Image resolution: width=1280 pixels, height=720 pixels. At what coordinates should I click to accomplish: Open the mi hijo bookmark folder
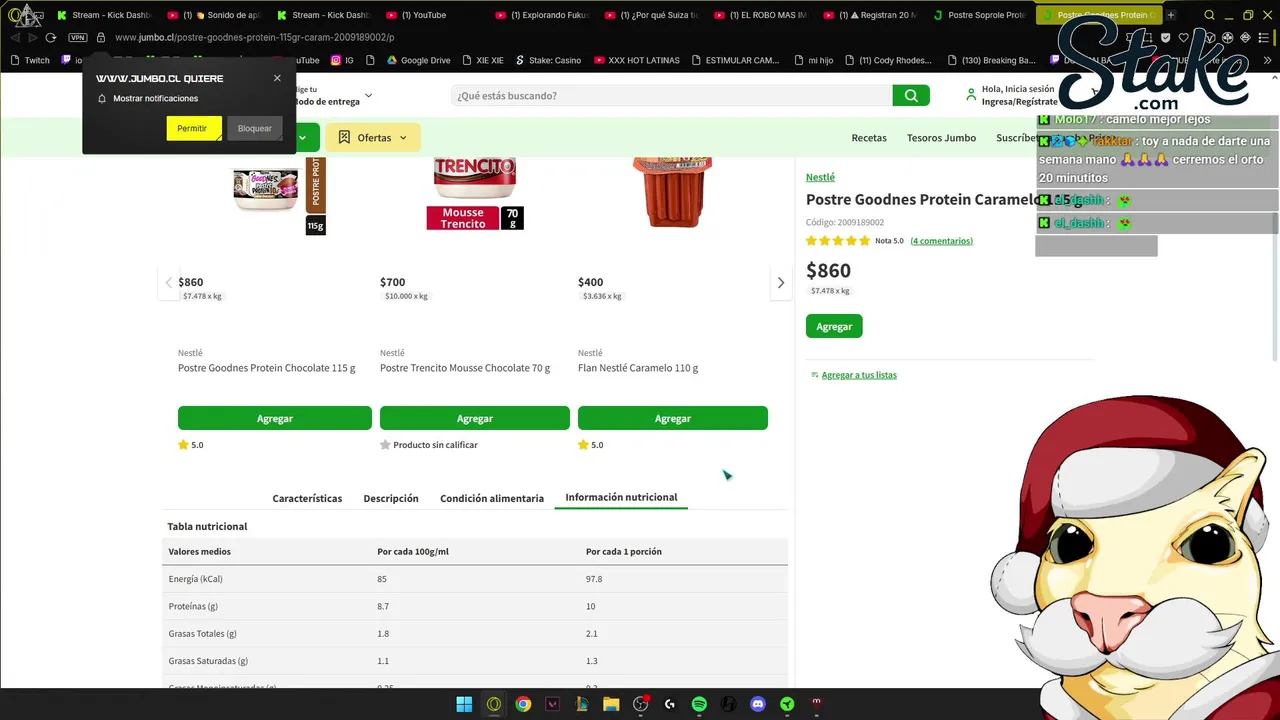813,60
